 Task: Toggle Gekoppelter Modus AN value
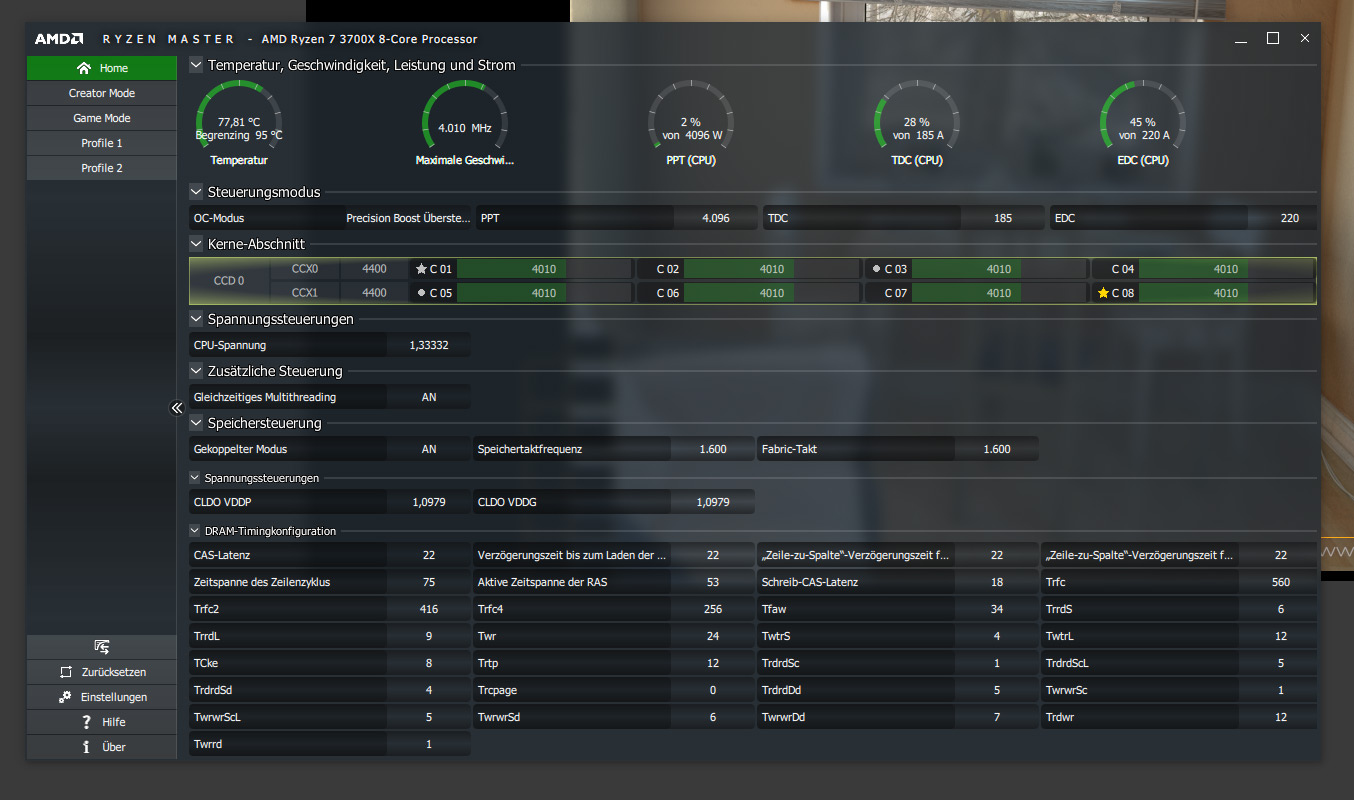click(429, 449)
